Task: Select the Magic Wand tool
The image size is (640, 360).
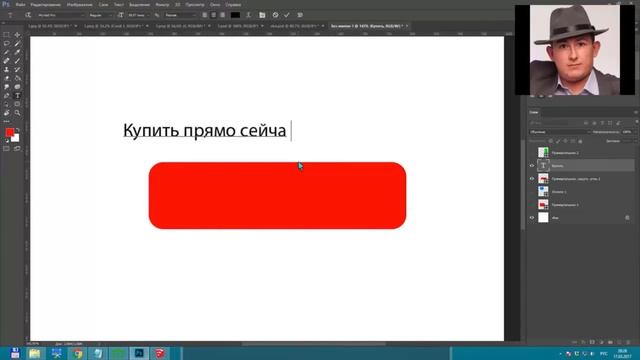Action: (x=17, y=43)
